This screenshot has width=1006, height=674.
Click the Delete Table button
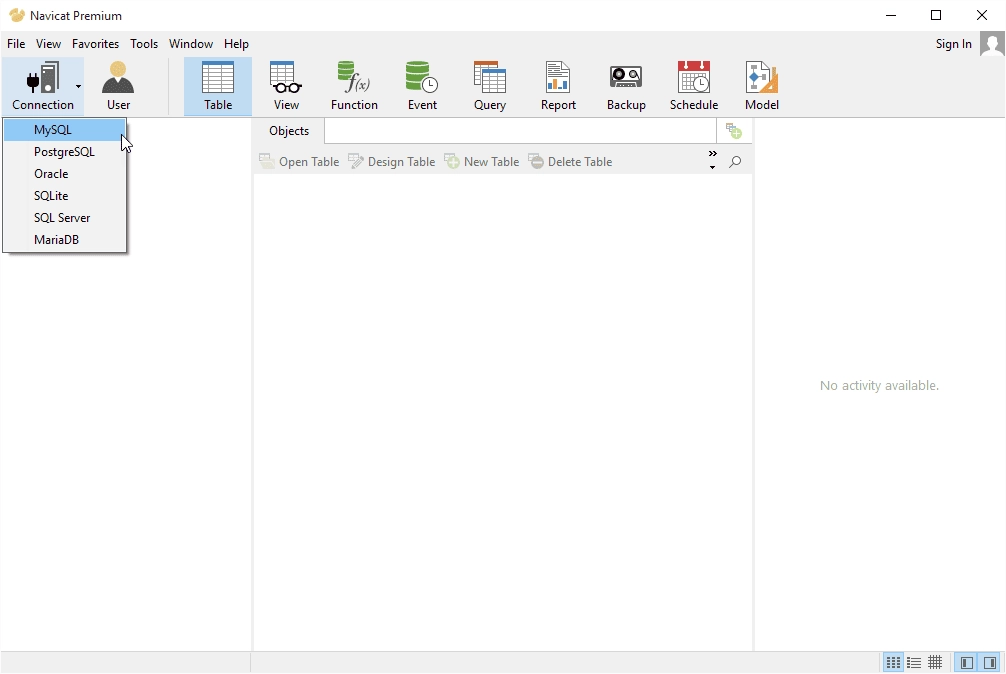(570, 162)
